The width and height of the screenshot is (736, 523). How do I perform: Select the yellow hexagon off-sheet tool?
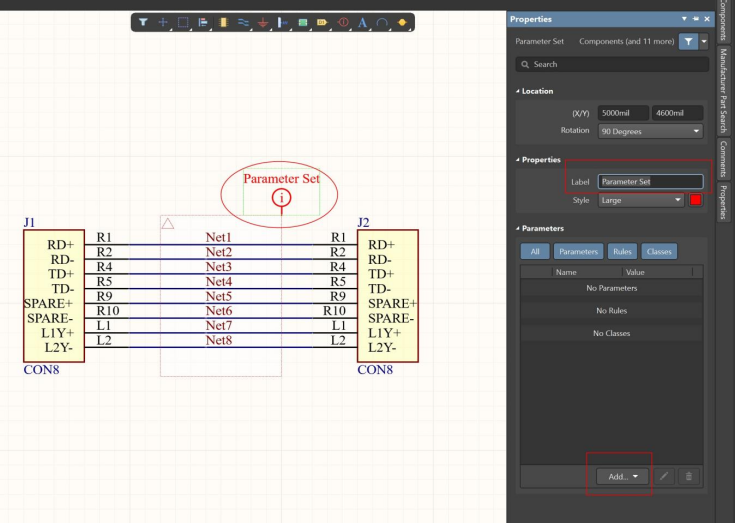(x=402, y=22)
